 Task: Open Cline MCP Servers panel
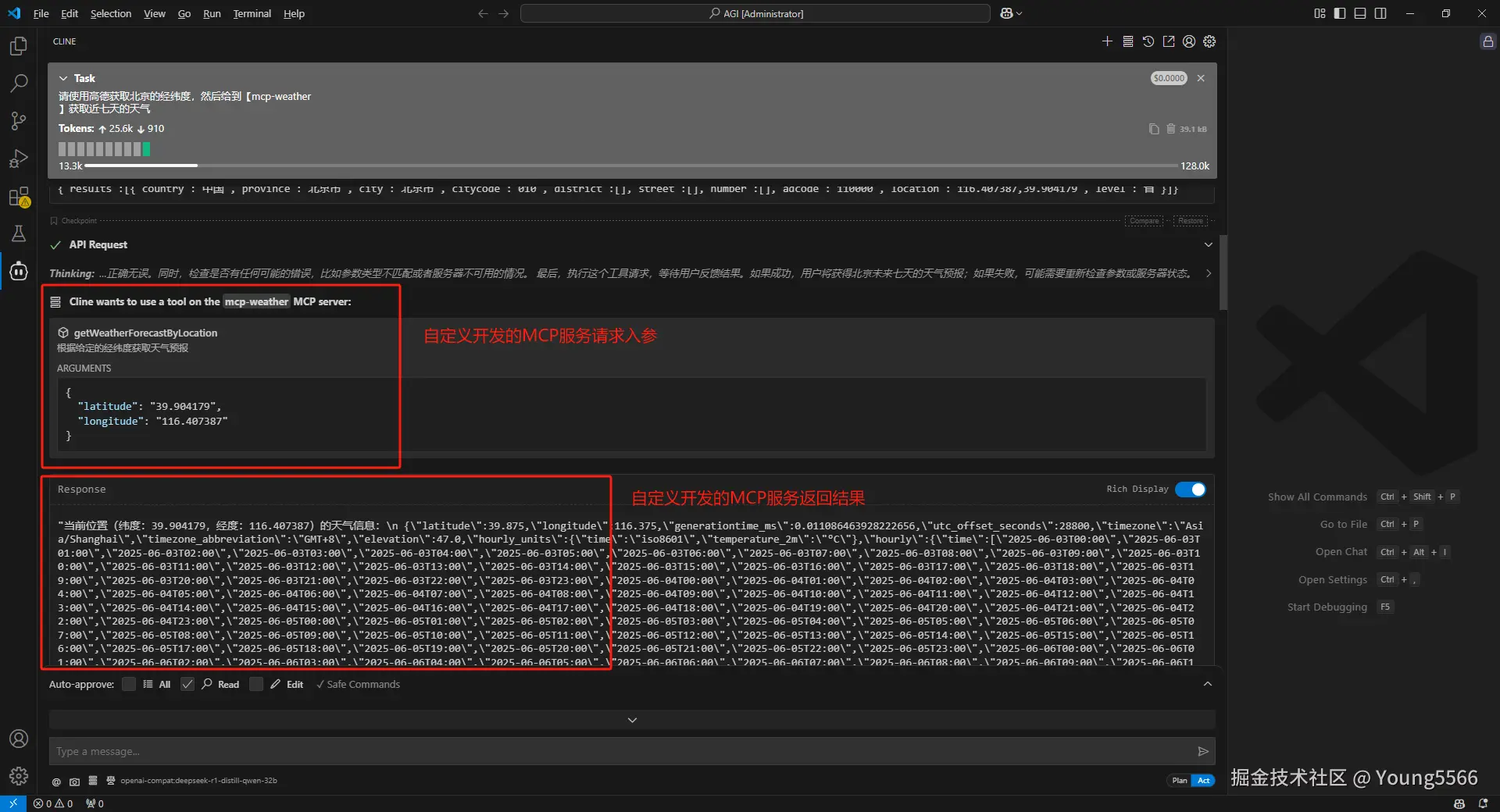1128,41
